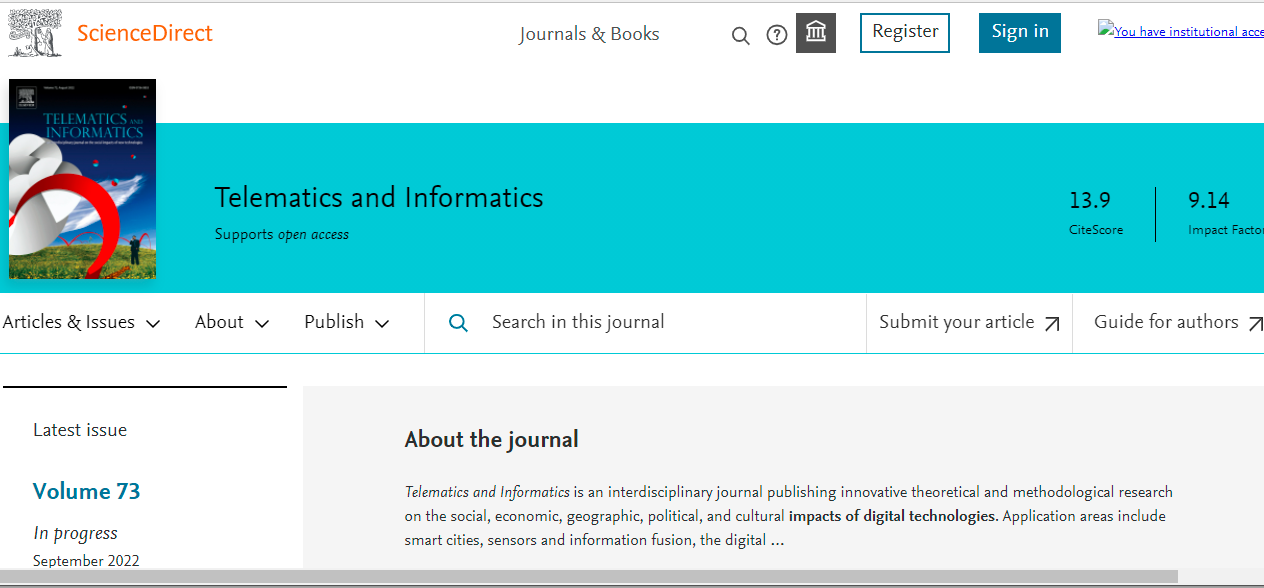Expand the About dropdown menu

pyautogui.click(x=232, y=322)
